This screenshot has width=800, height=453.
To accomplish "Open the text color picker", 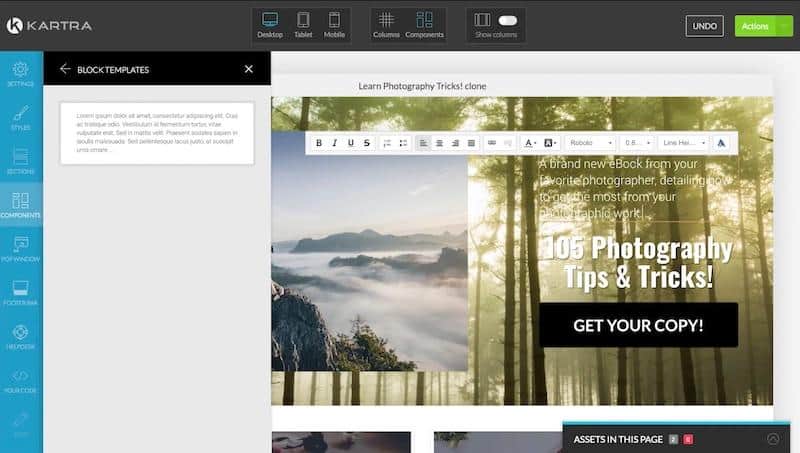I will tap(530, 143).
